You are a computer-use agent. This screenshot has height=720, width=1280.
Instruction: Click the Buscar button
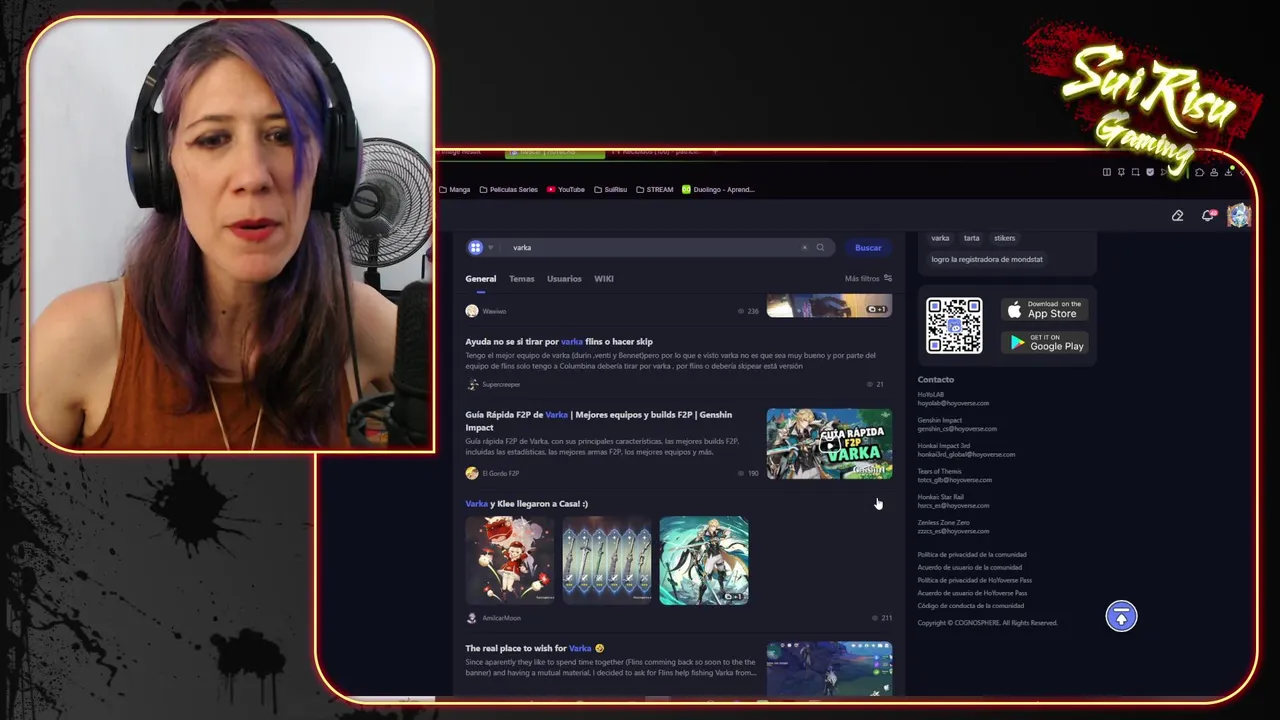[x=868, y=248]
